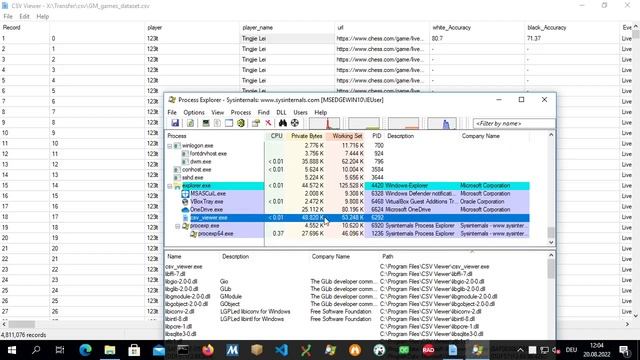
Task: Launch Firefox from the taskbar
Action: point(208,350)
